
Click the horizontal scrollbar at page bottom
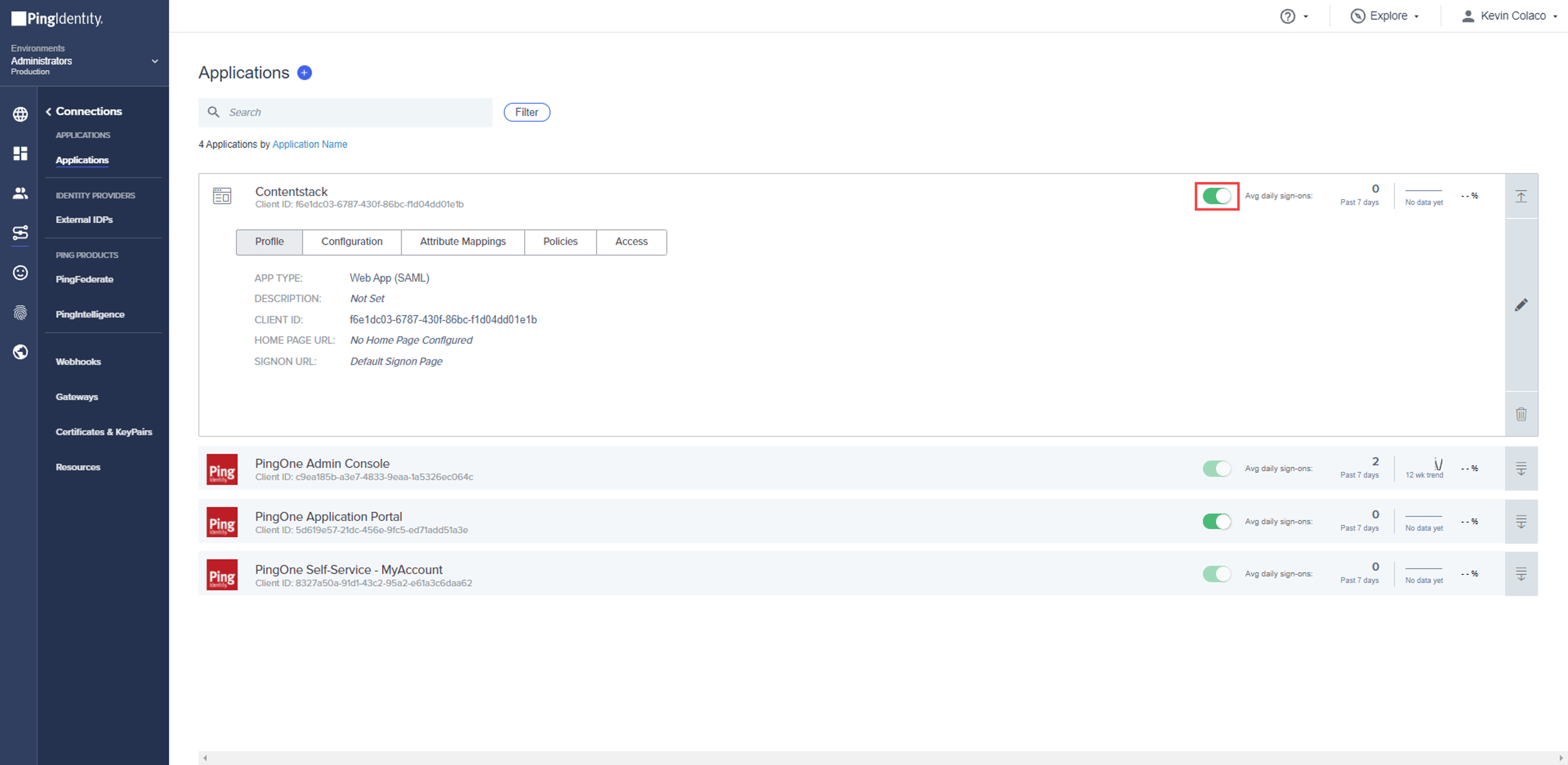pyautogui.click(x=882, y=758)
